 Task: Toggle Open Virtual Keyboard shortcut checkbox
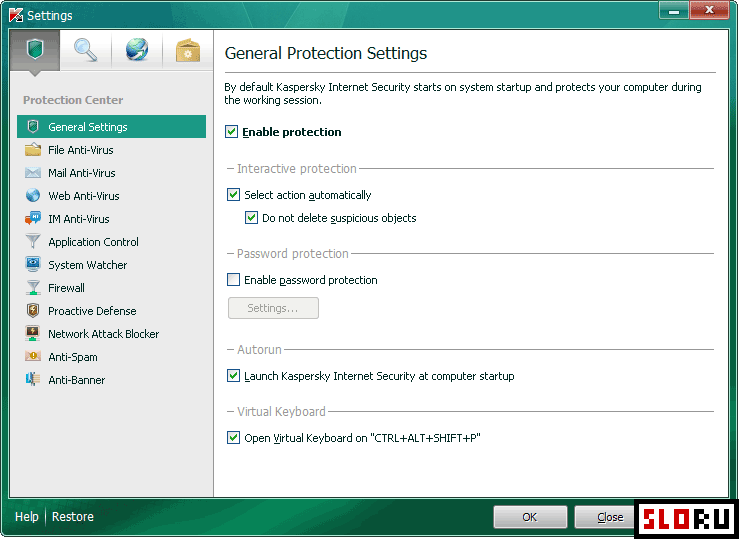pyautogui.click(x=233, y=438)
